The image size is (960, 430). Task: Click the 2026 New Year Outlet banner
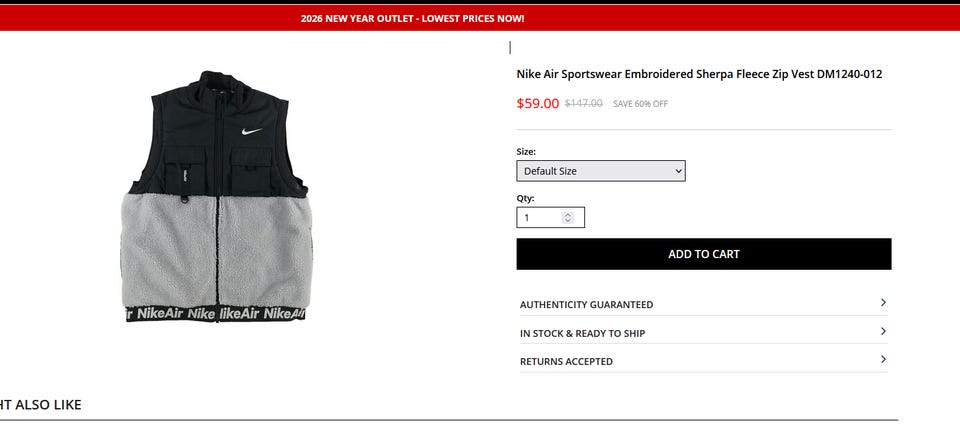(412, 18)
